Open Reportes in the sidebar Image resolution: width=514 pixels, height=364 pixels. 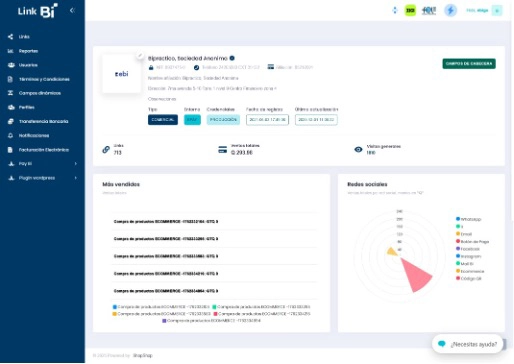tap(28, 51)
